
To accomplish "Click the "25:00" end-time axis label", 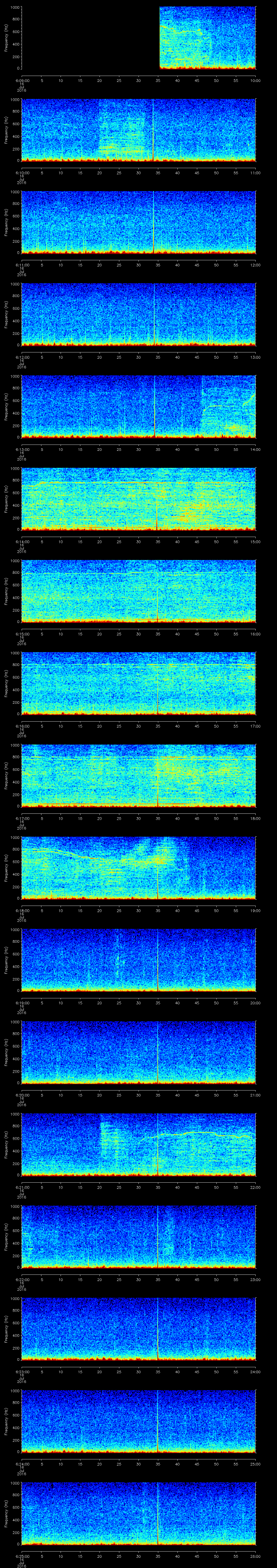I will click(x=255, y=1464).
